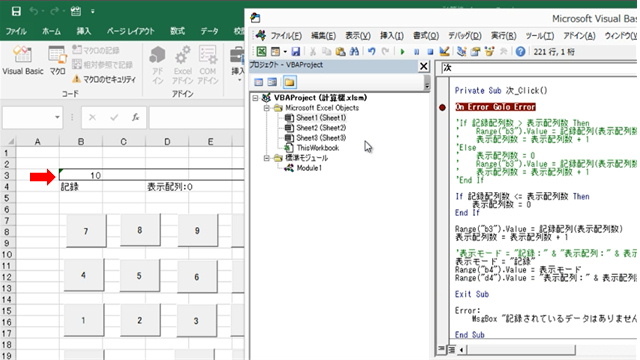Click マクロのセキュリティ in Excel ribbon

104,79
